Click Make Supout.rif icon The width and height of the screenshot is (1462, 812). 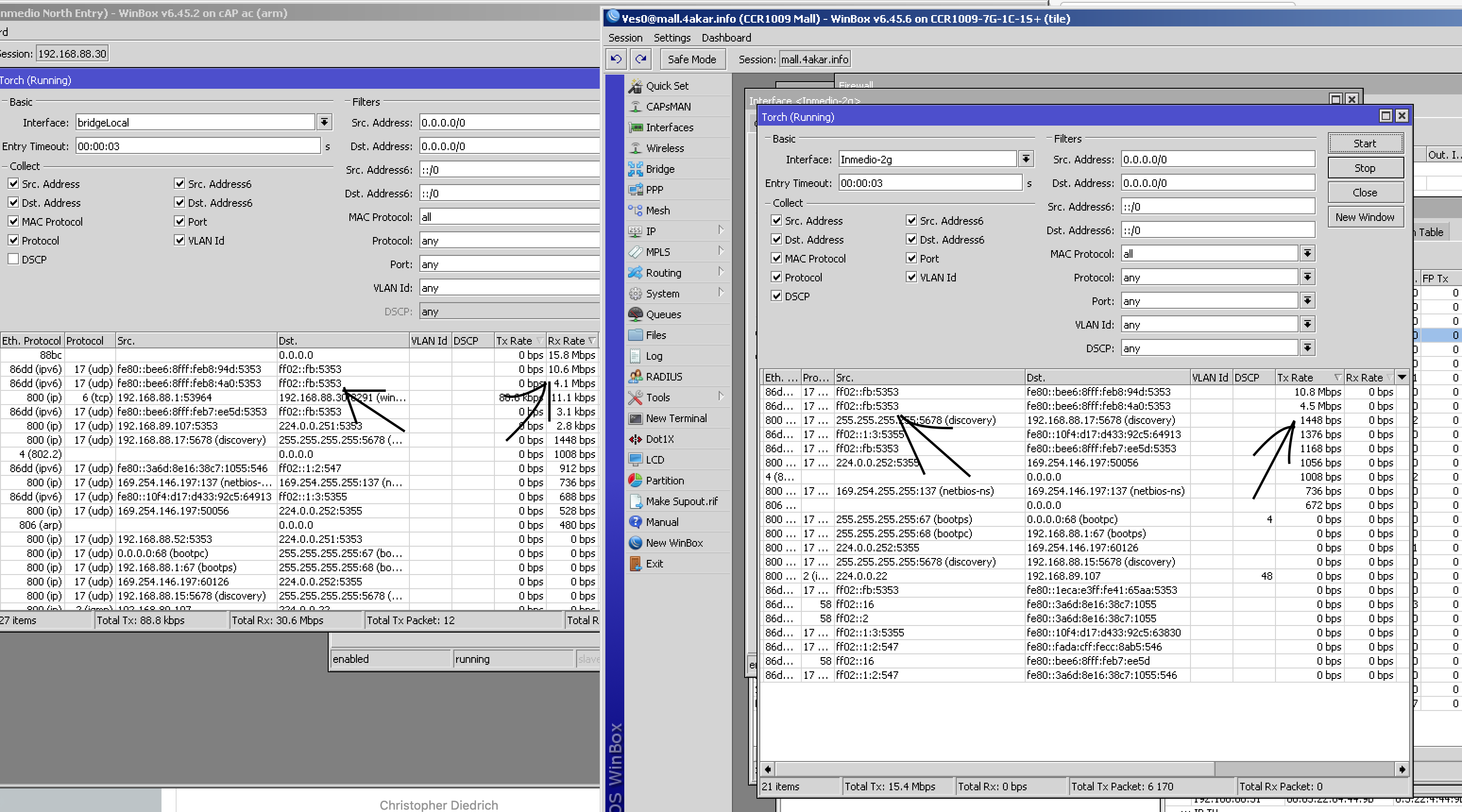tap(635, 501)
